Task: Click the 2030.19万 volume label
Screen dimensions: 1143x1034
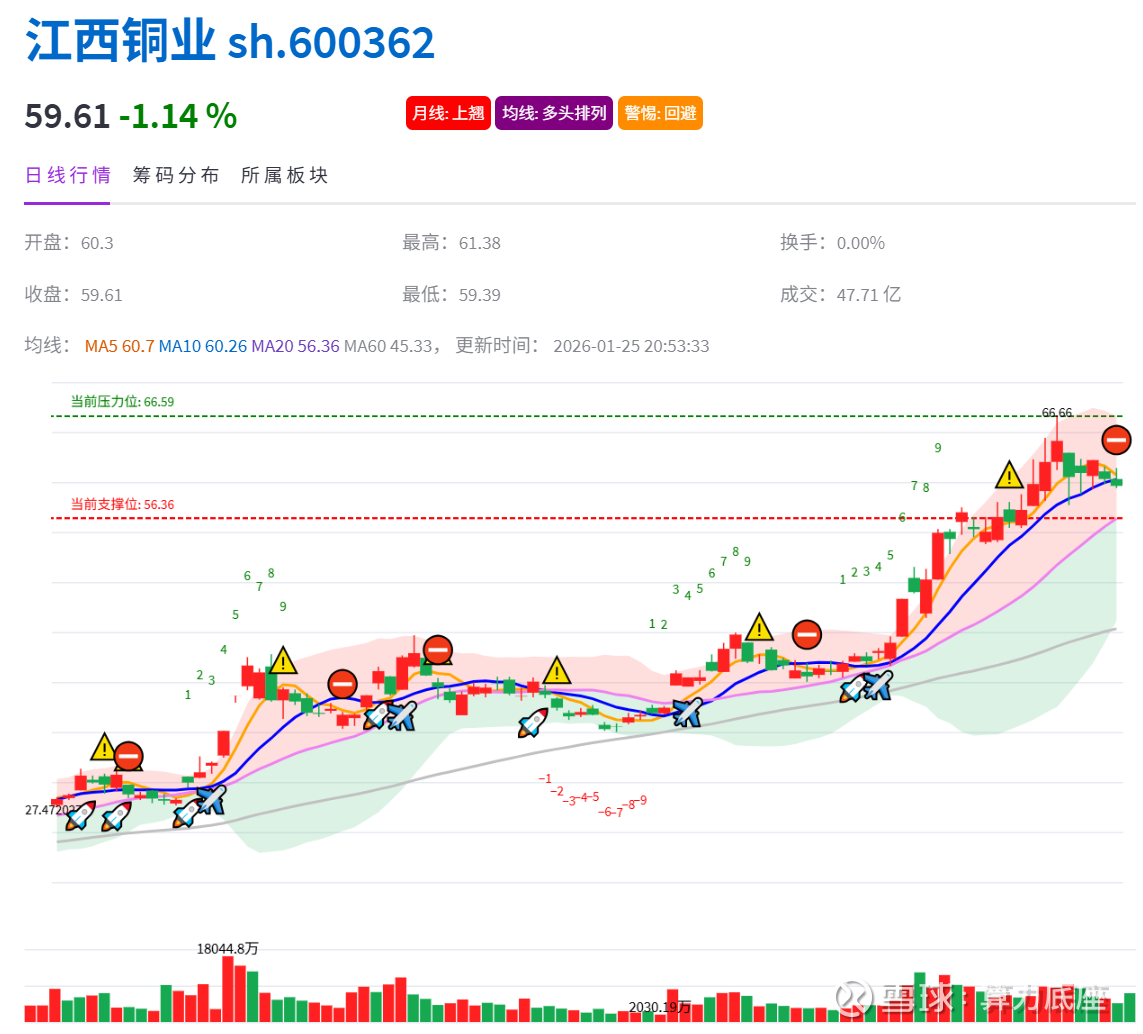Action: click(x=660, y=1007)
